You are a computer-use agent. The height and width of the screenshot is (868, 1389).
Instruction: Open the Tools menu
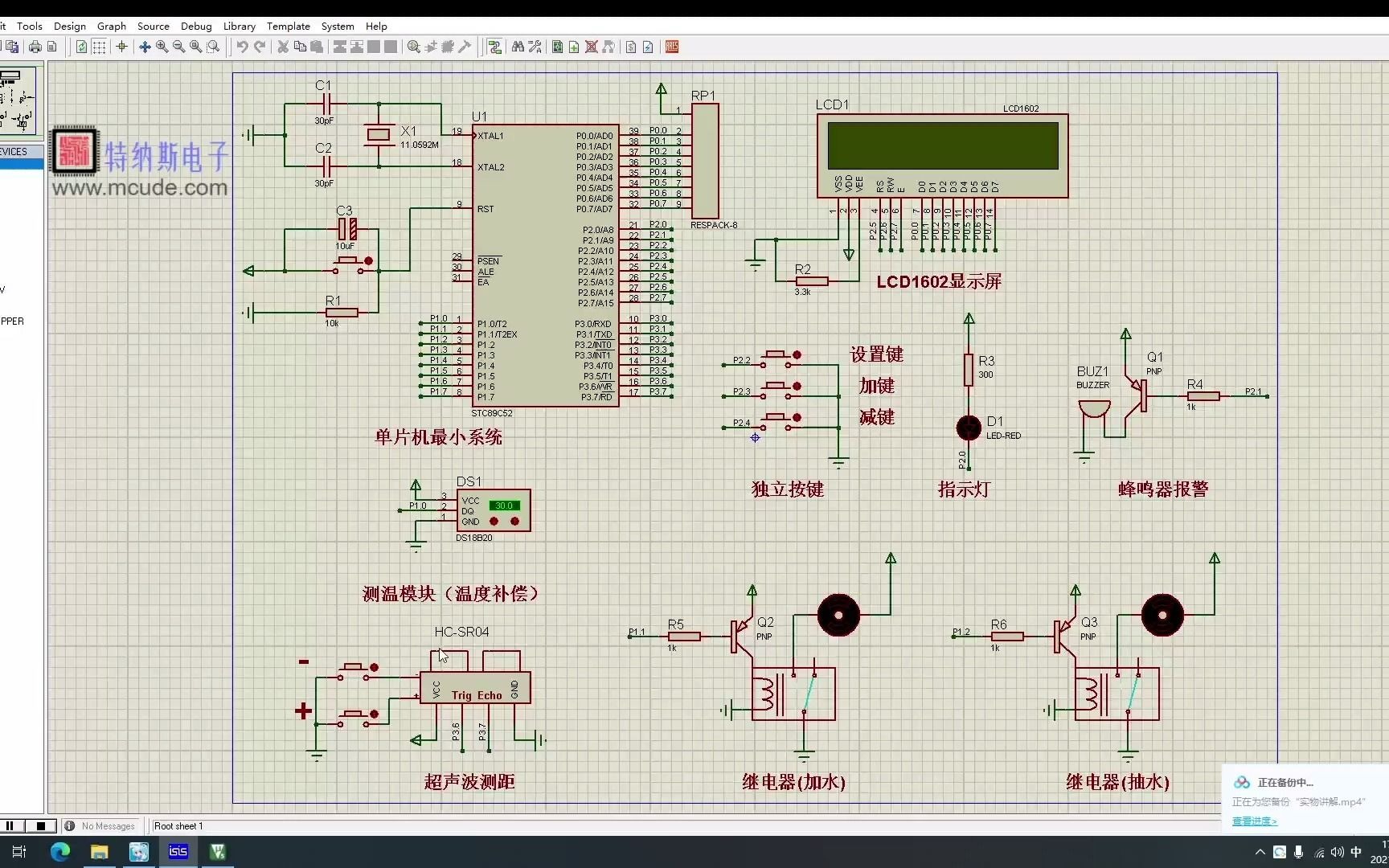30,26
